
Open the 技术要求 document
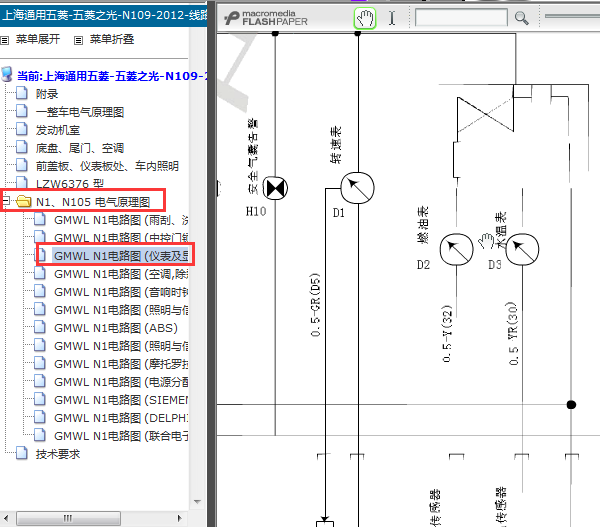pyautogui.click(x=58, y=454)
